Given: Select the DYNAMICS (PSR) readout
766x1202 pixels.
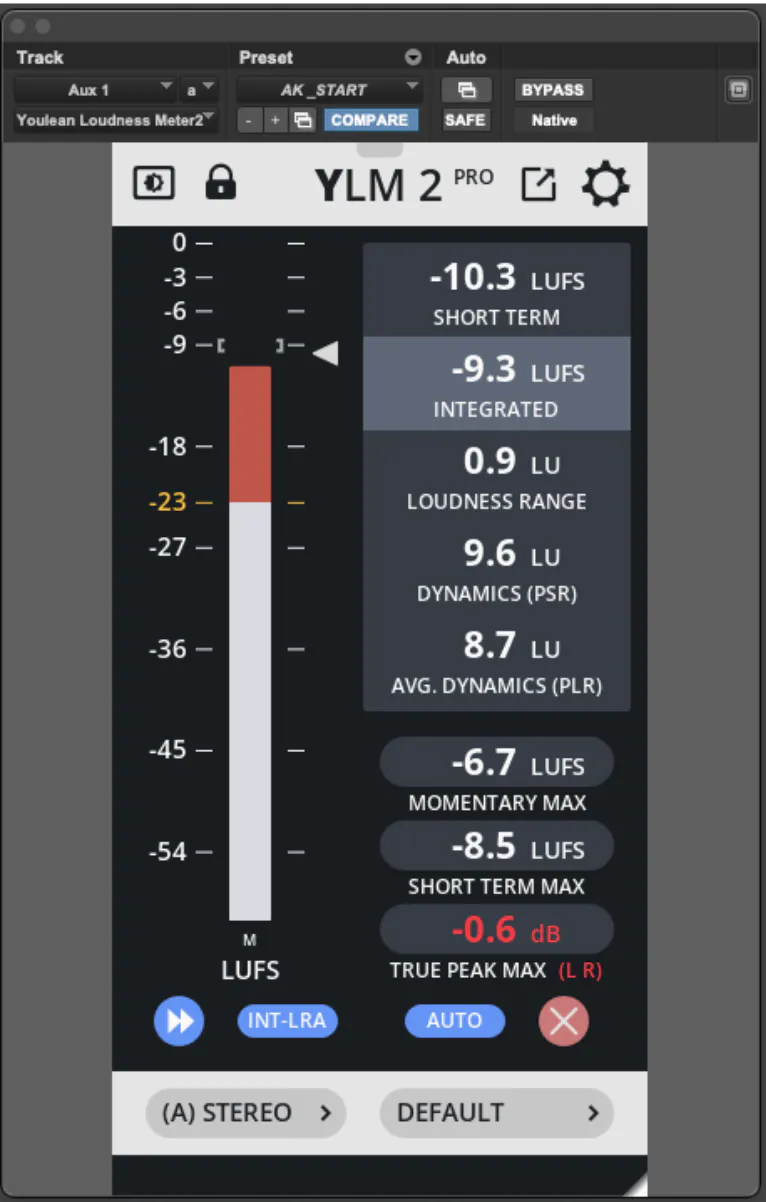Looking at the screenshot, I should pos(497,569).
